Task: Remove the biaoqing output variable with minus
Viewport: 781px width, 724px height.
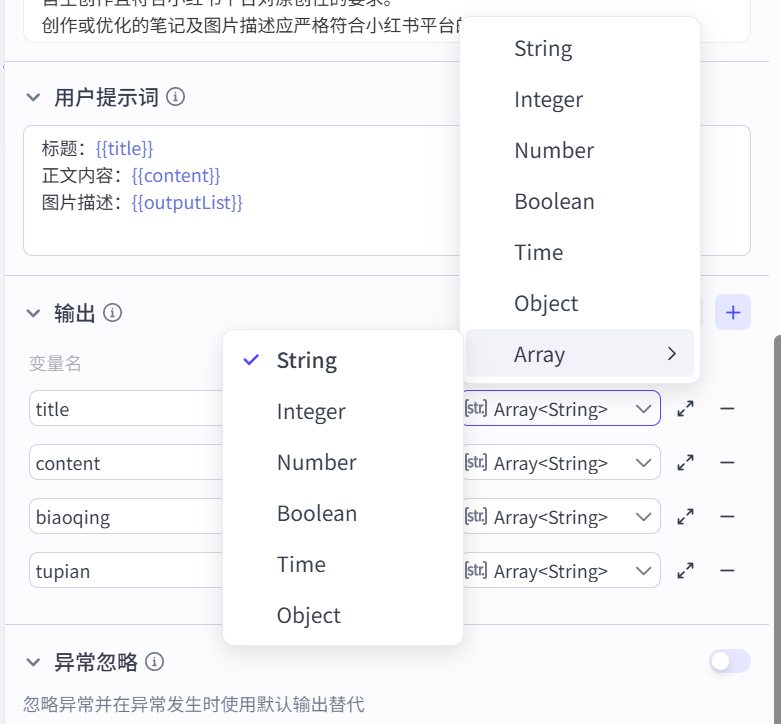Action: point(727,517)
